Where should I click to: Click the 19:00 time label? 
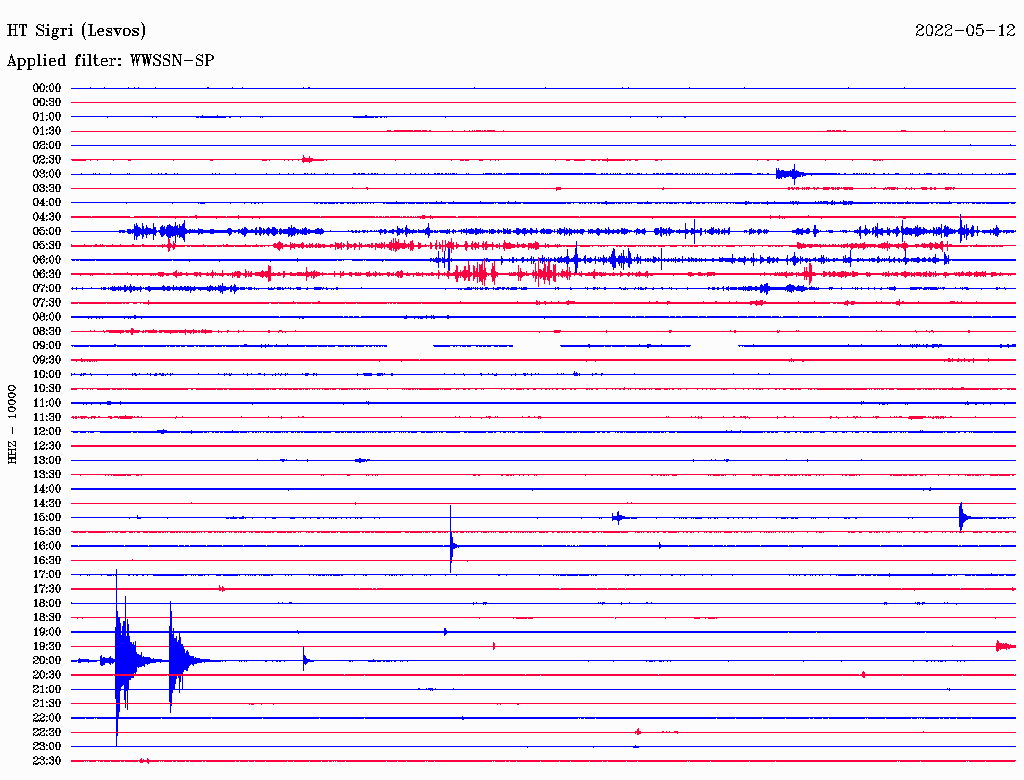[47, 632]
